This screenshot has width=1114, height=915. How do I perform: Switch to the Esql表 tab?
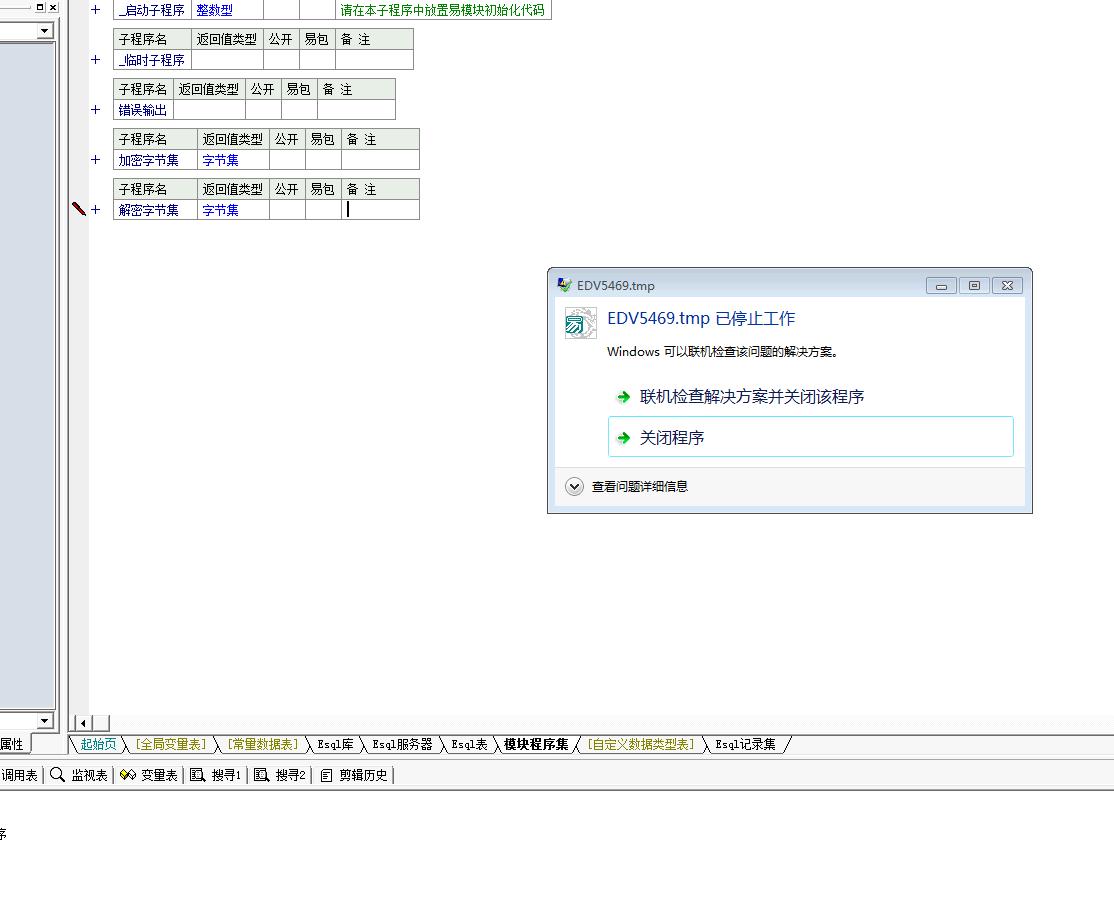coord(469,744)
